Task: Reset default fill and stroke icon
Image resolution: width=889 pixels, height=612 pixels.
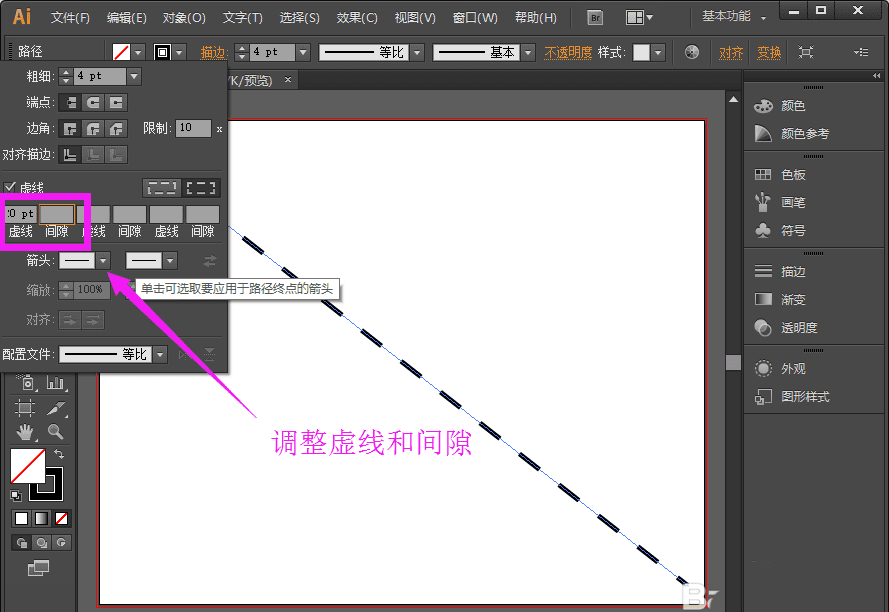Action: point(16,496)
